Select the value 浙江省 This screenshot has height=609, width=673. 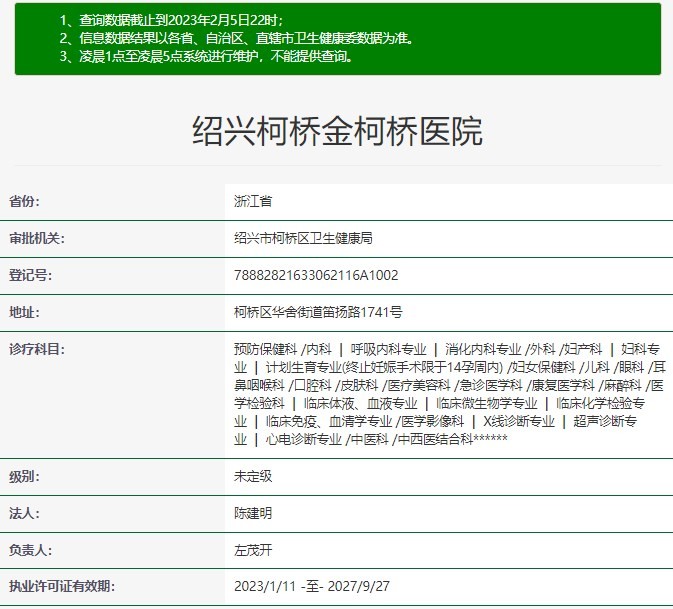pos(253,201)
